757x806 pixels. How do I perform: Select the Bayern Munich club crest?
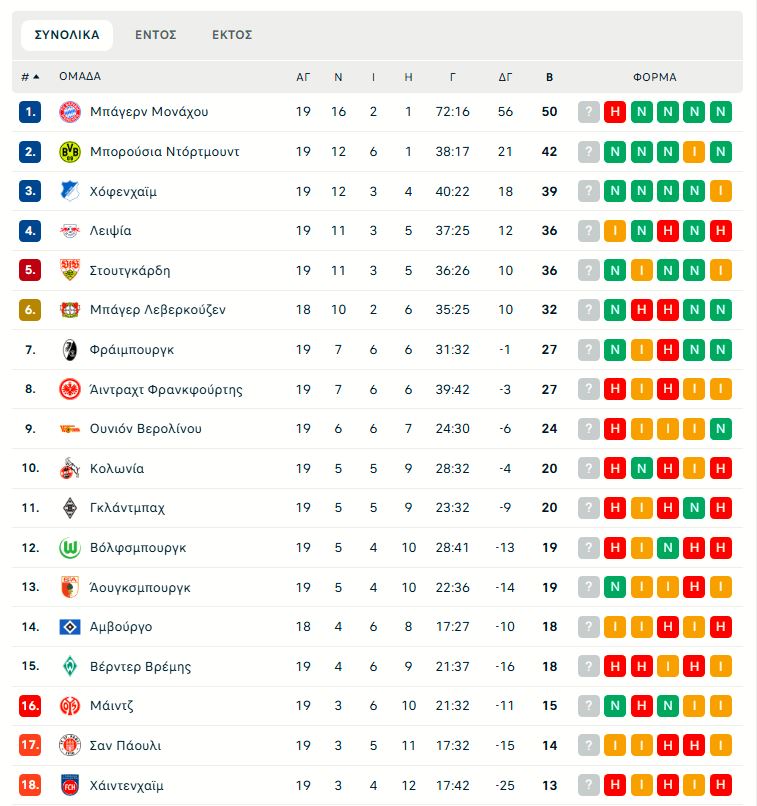pyautogui.click(x=67, y=112)
